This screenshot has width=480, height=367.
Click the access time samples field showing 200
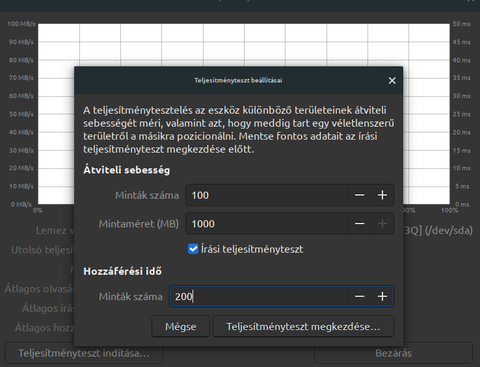tap(259, 296)
